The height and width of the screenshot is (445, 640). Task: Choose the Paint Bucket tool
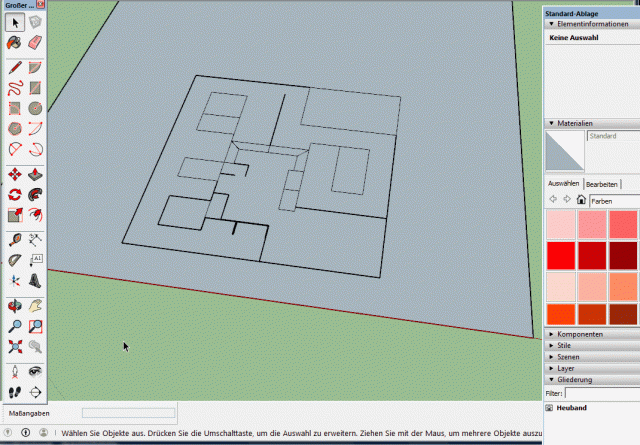pos(15,43)
